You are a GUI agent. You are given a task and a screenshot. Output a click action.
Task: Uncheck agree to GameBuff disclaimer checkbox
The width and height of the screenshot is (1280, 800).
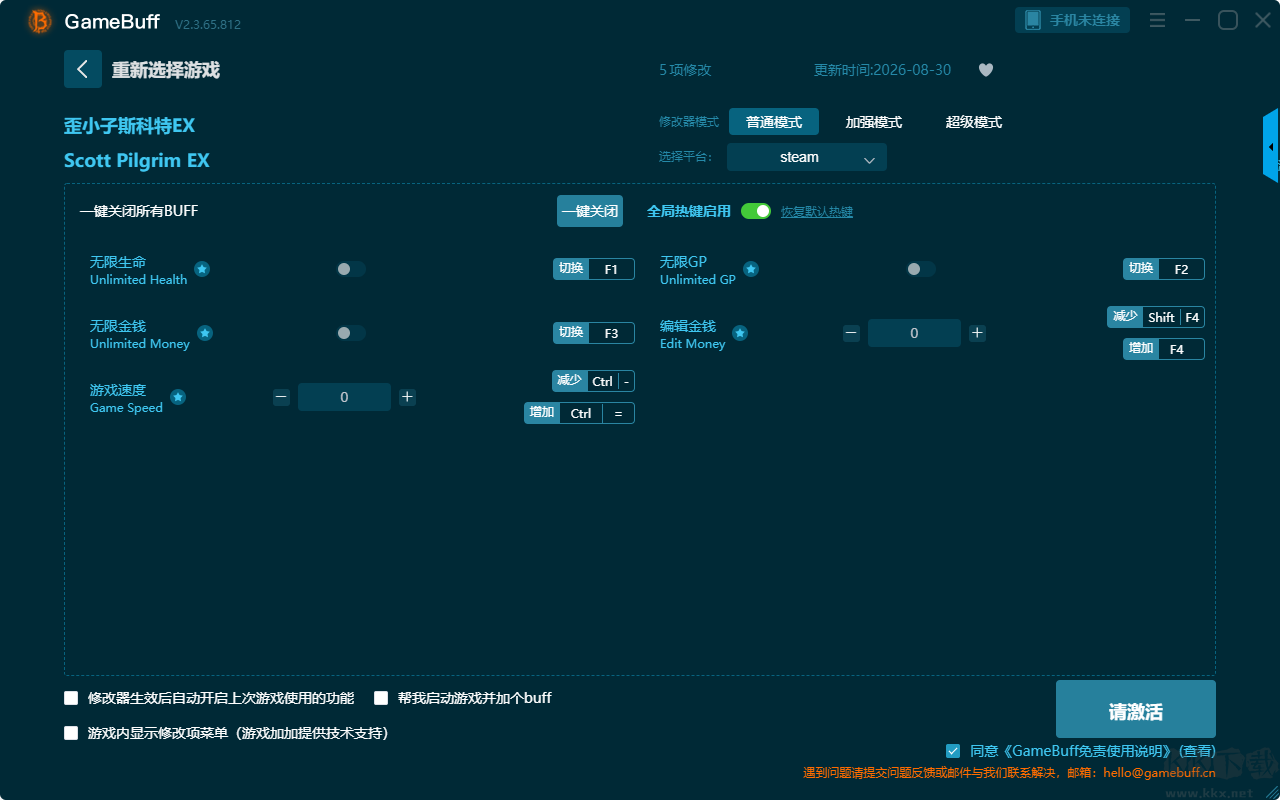tap(953, 751)
